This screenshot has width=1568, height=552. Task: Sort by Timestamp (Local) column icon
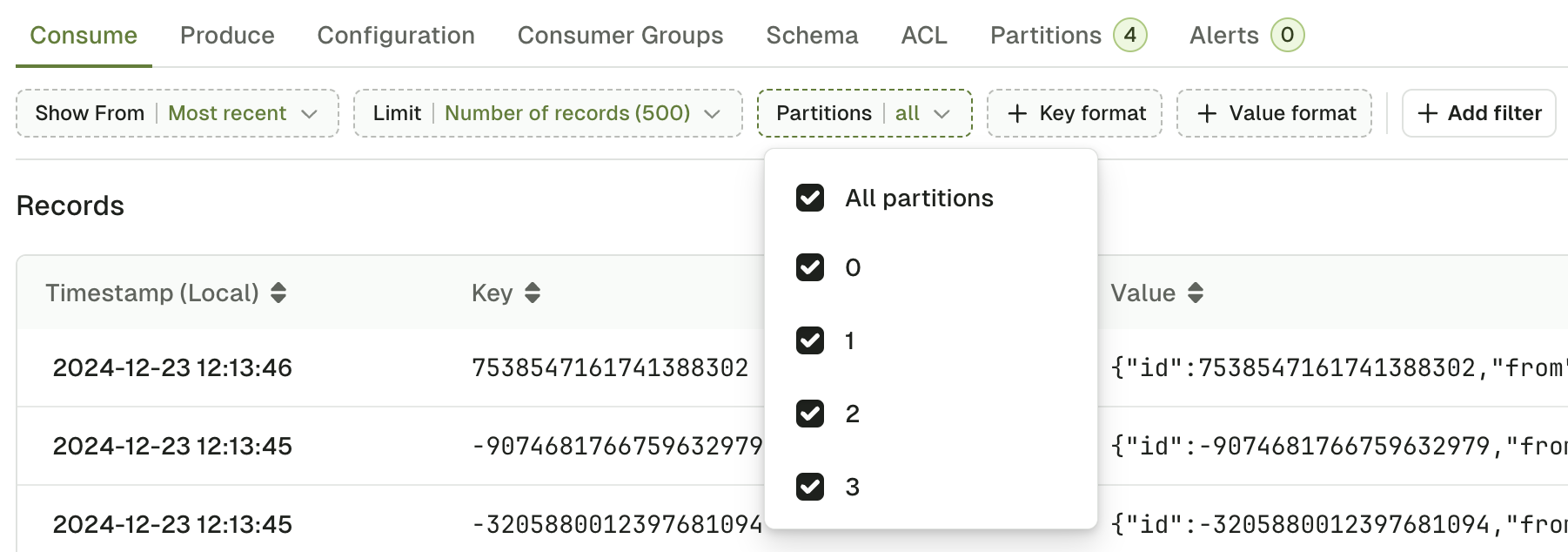click(278, 293)
